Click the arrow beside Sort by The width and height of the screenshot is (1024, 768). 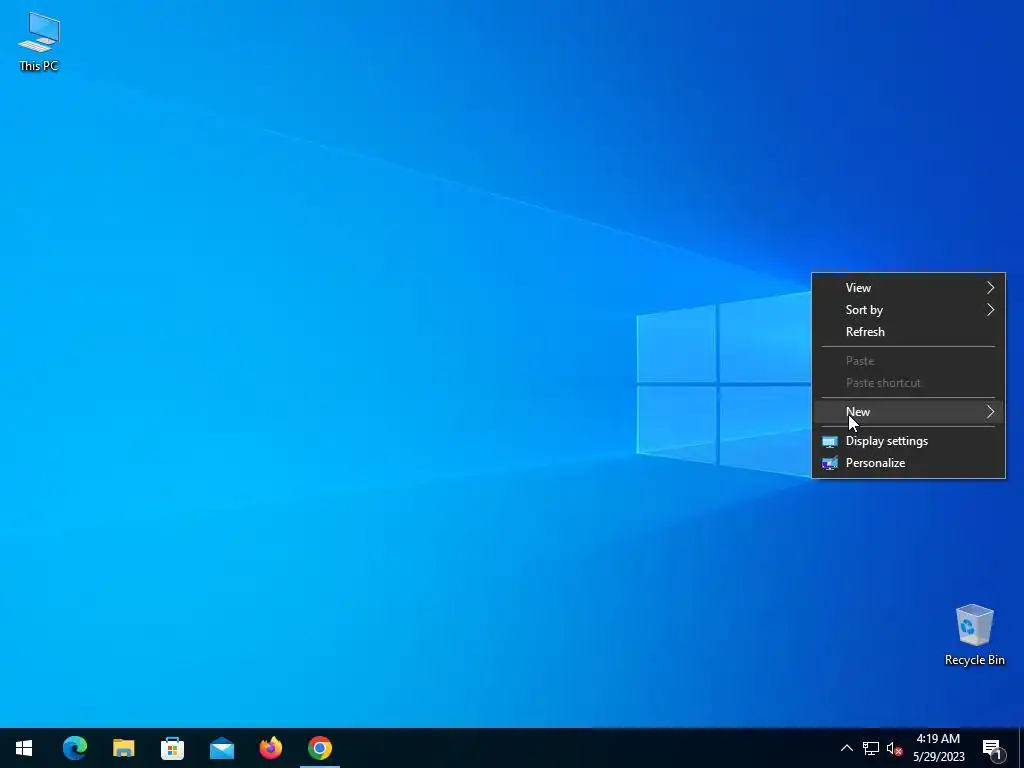click(991, 310)
